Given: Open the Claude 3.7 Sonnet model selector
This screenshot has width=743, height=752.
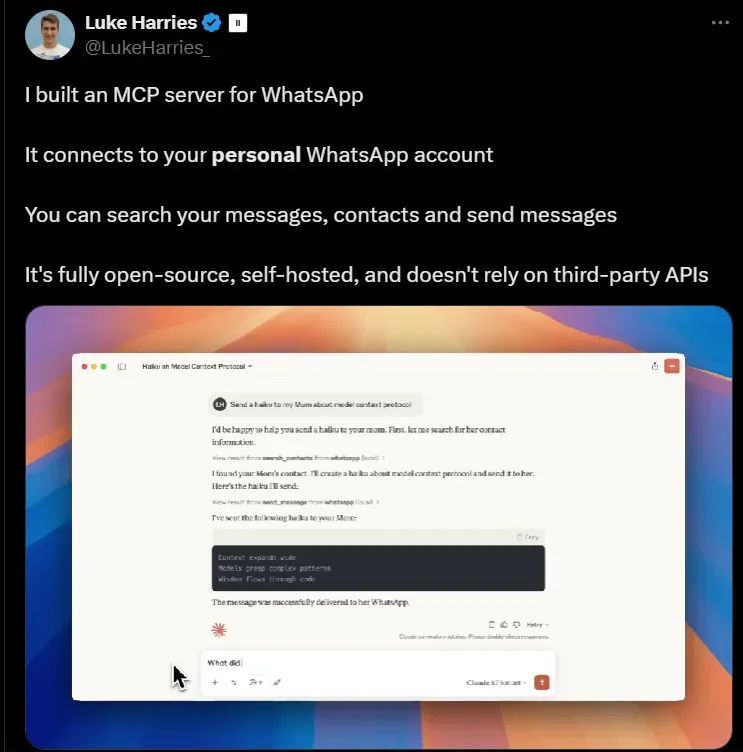Looking at the screenshot, I should (x=496, y=682).
